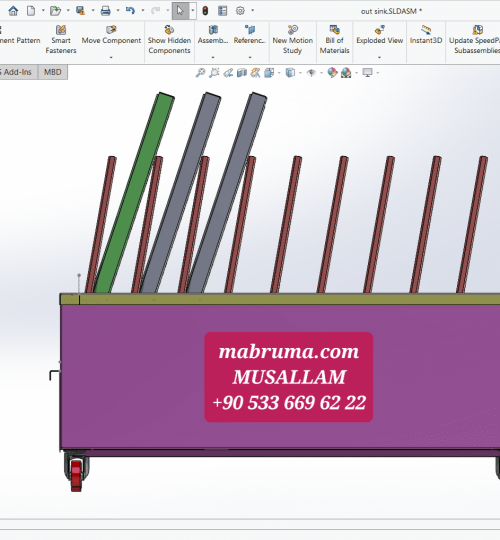Expand the Move Component dropdown arrow

click(111, 57)
